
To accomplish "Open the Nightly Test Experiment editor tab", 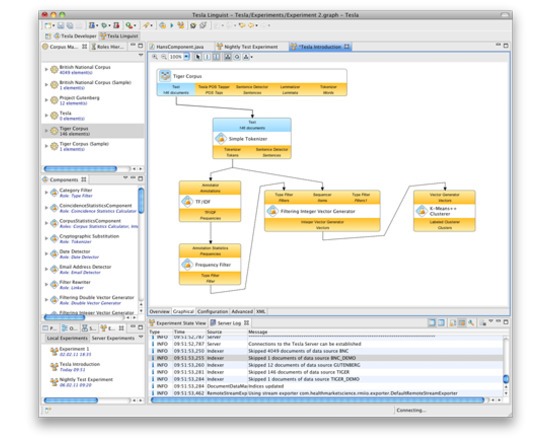I will pyautogui.click(x=248, y=47).
